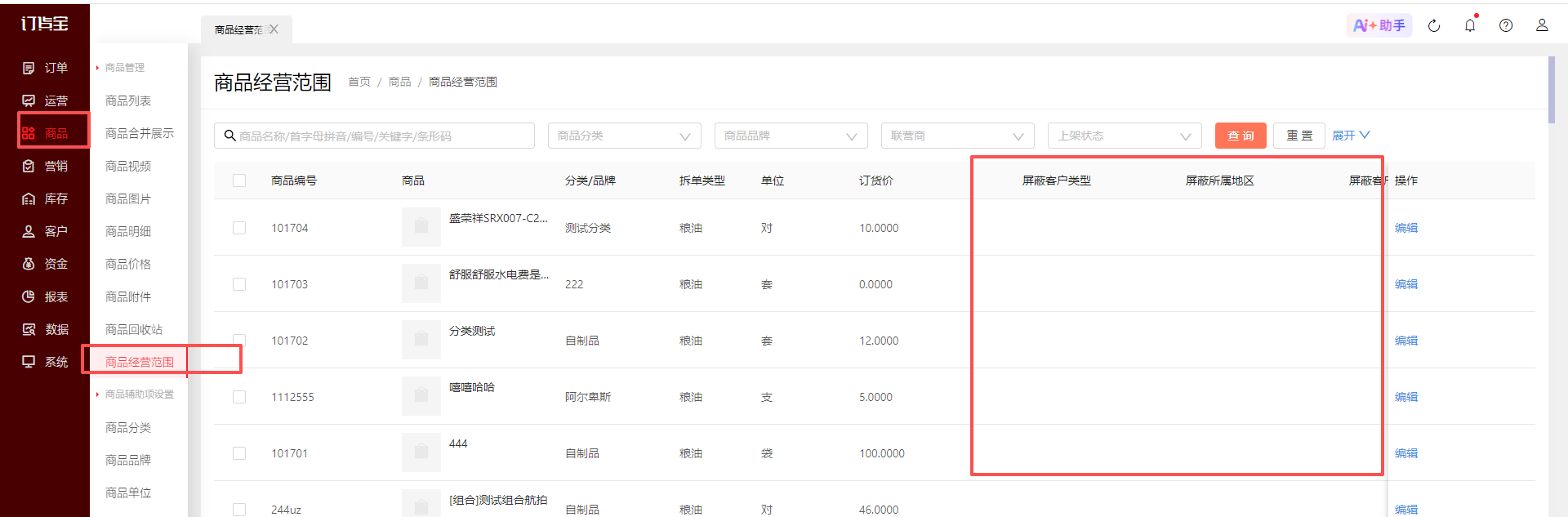Open the help question-mark icon
Screen dimensions: 1568x517
pos(1506,25)
